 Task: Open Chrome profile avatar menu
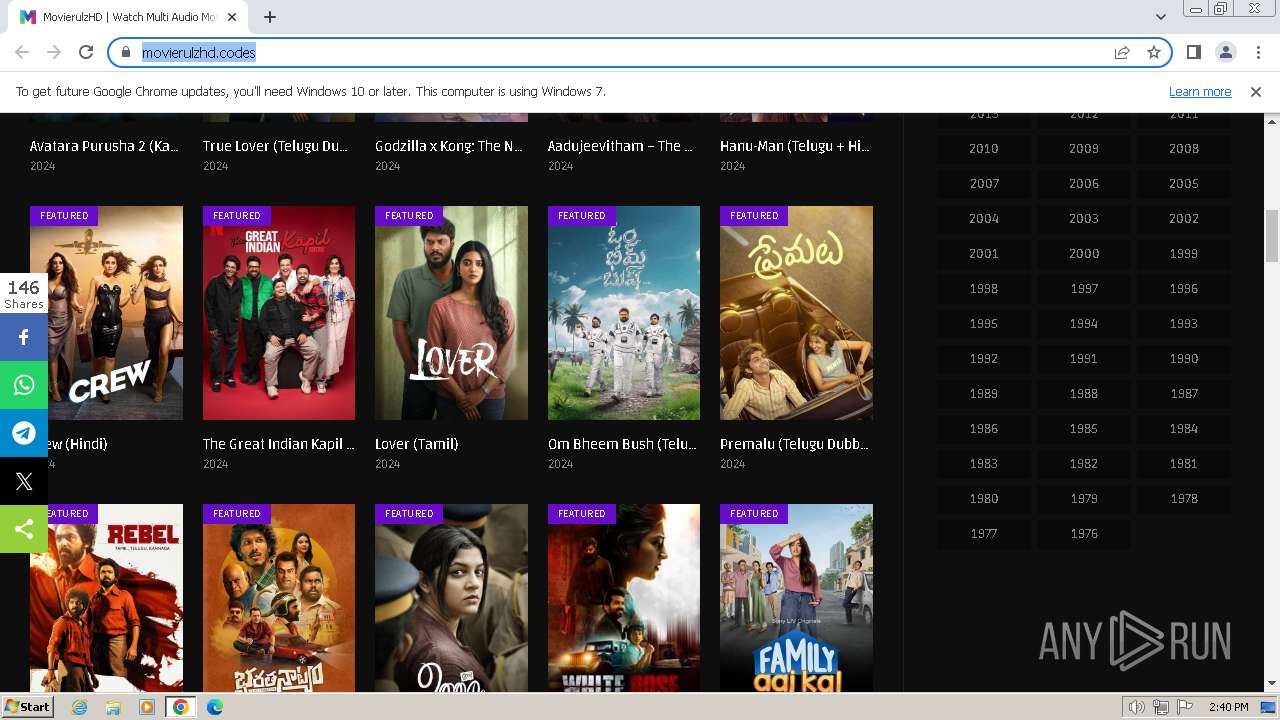tap(1225, 52)
